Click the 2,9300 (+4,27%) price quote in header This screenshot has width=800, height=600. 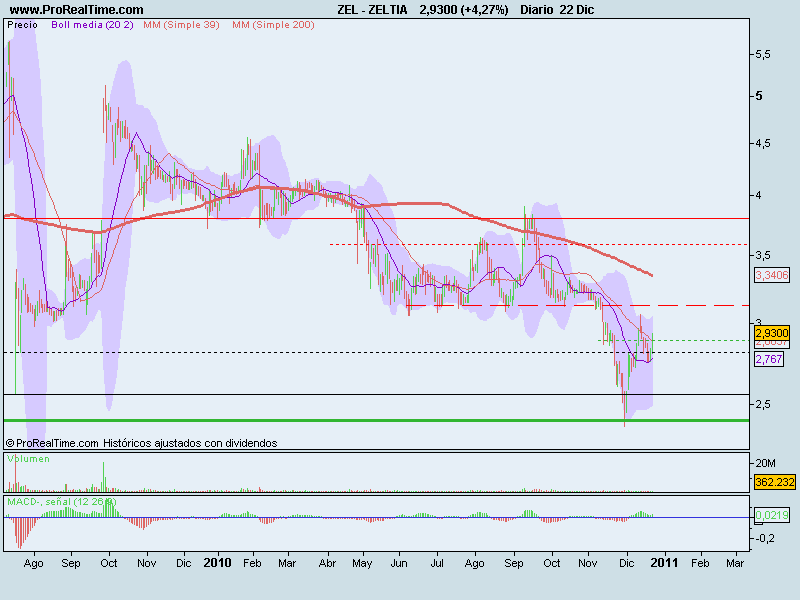click(x=464, y=10)
